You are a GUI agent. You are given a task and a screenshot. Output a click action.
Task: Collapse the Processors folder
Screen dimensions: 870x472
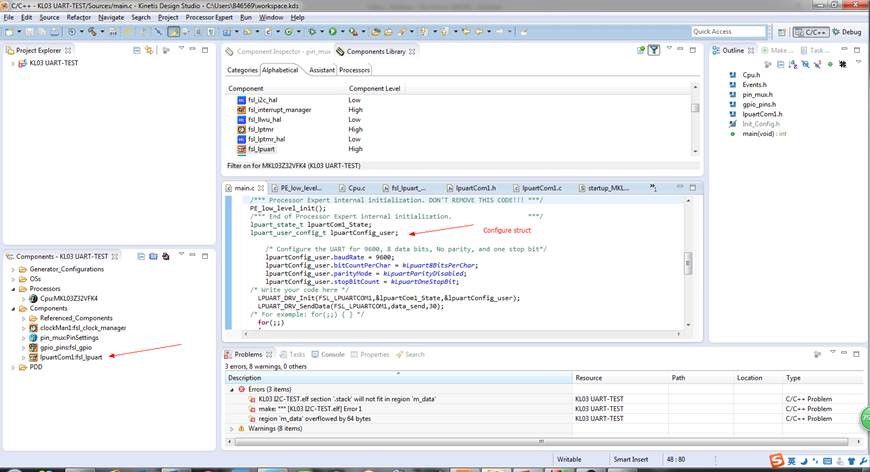pos(13,289)
